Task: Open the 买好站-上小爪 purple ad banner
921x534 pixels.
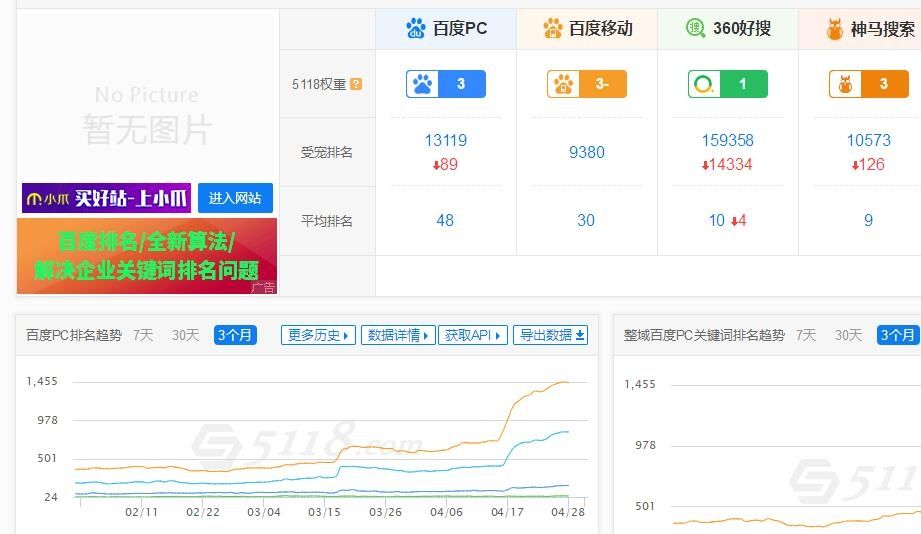Action: click(x=106, y=198)
